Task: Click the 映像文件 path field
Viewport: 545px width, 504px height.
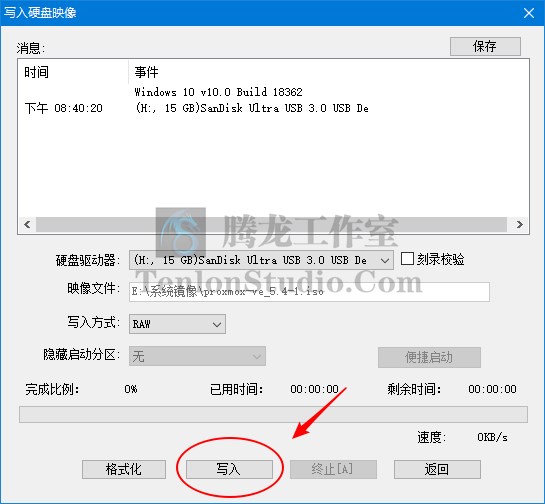Action: (x=309, y=292)
